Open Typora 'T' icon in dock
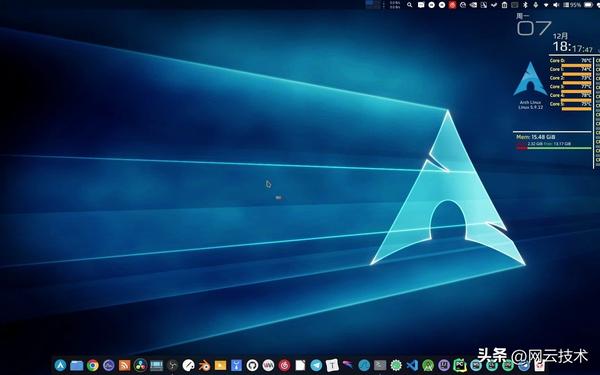The width and height of the screenshot is (600, 375). pyautogui.click(x=332, y=365)
